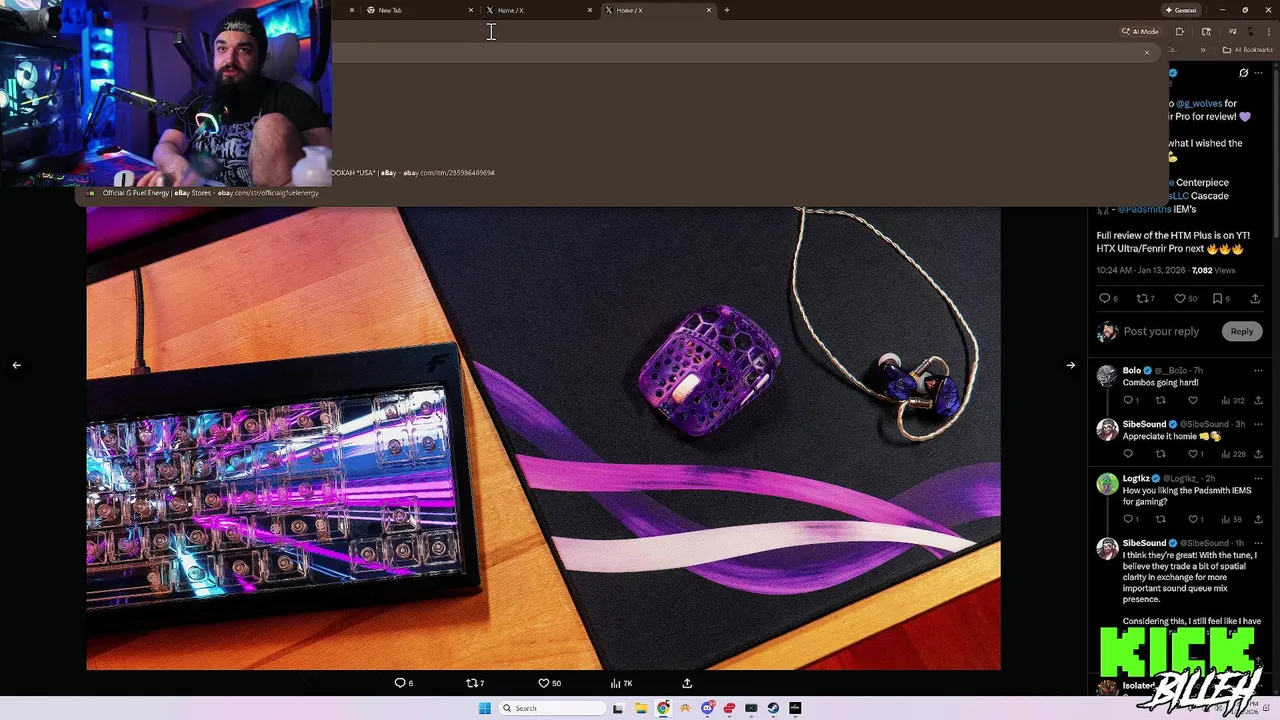This screenshot has width=1280, height=720.
Task: Repost the 'Appreciate it homie' reply
Action: click(x=1161, y=454)
